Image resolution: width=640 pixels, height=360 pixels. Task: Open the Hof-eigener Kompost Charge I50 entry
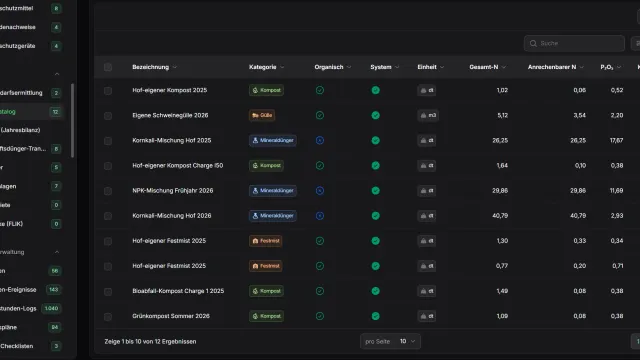click(178, 166)
